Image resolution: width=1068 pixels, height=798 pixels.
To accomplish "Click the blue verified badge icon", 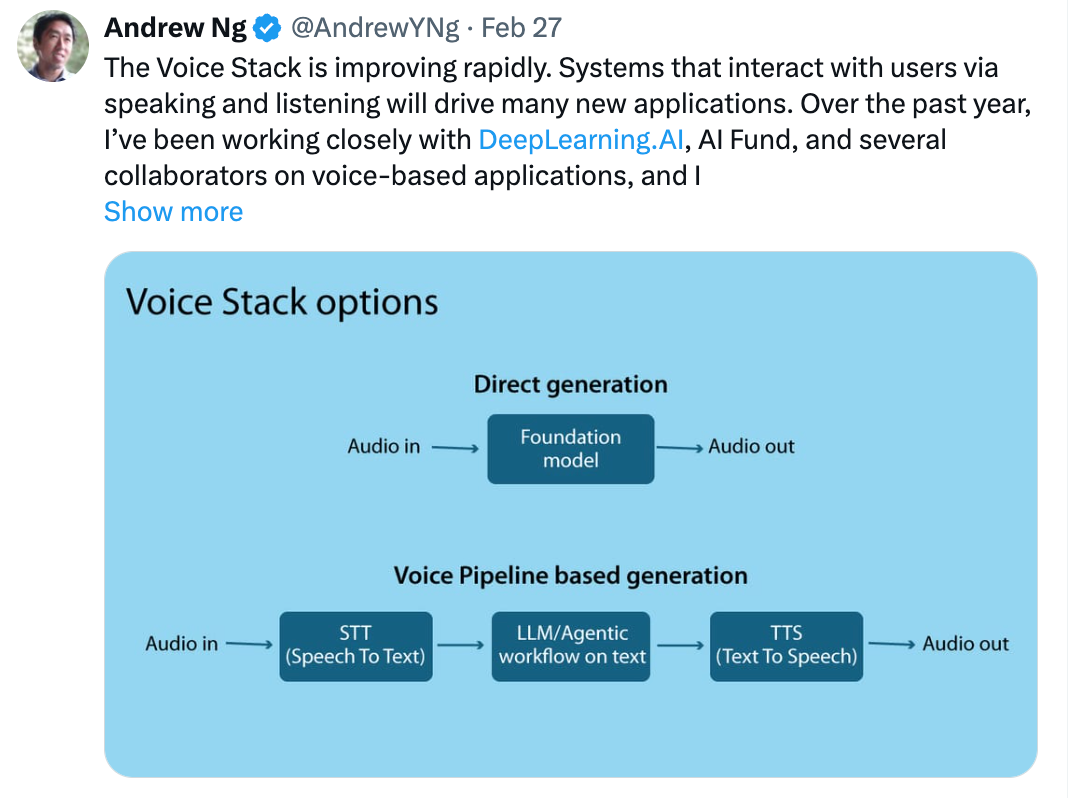I will 267,29.
